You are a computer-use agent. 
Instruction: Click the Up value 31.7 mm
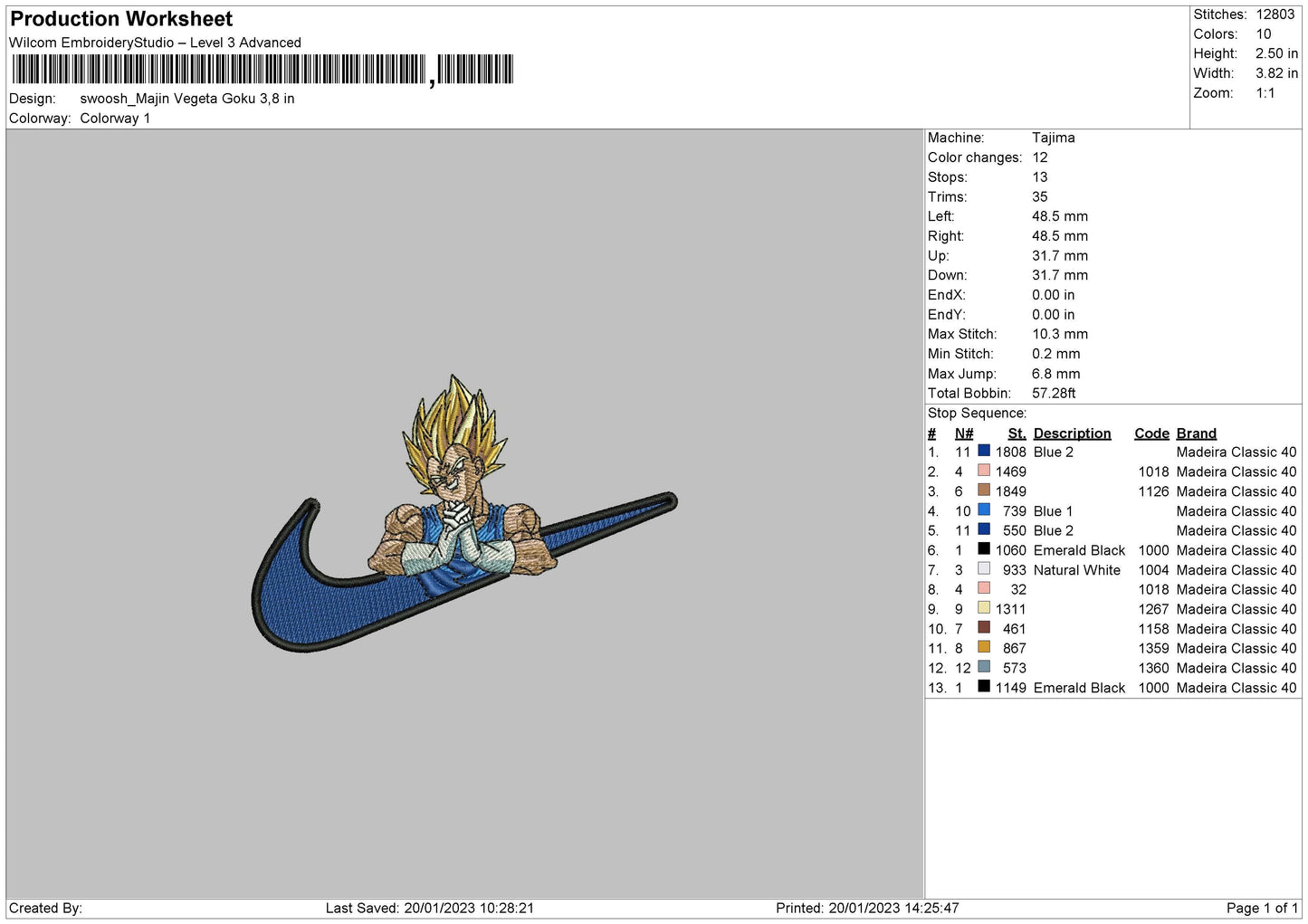click(1060, 256)
